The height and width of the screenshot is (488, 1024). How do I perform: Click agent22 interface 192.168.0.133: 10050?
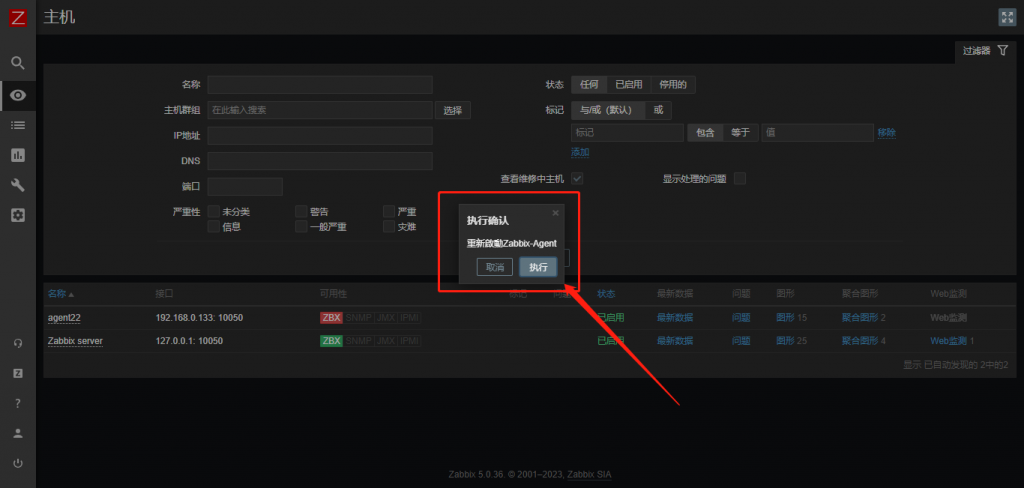pos(199,317)
